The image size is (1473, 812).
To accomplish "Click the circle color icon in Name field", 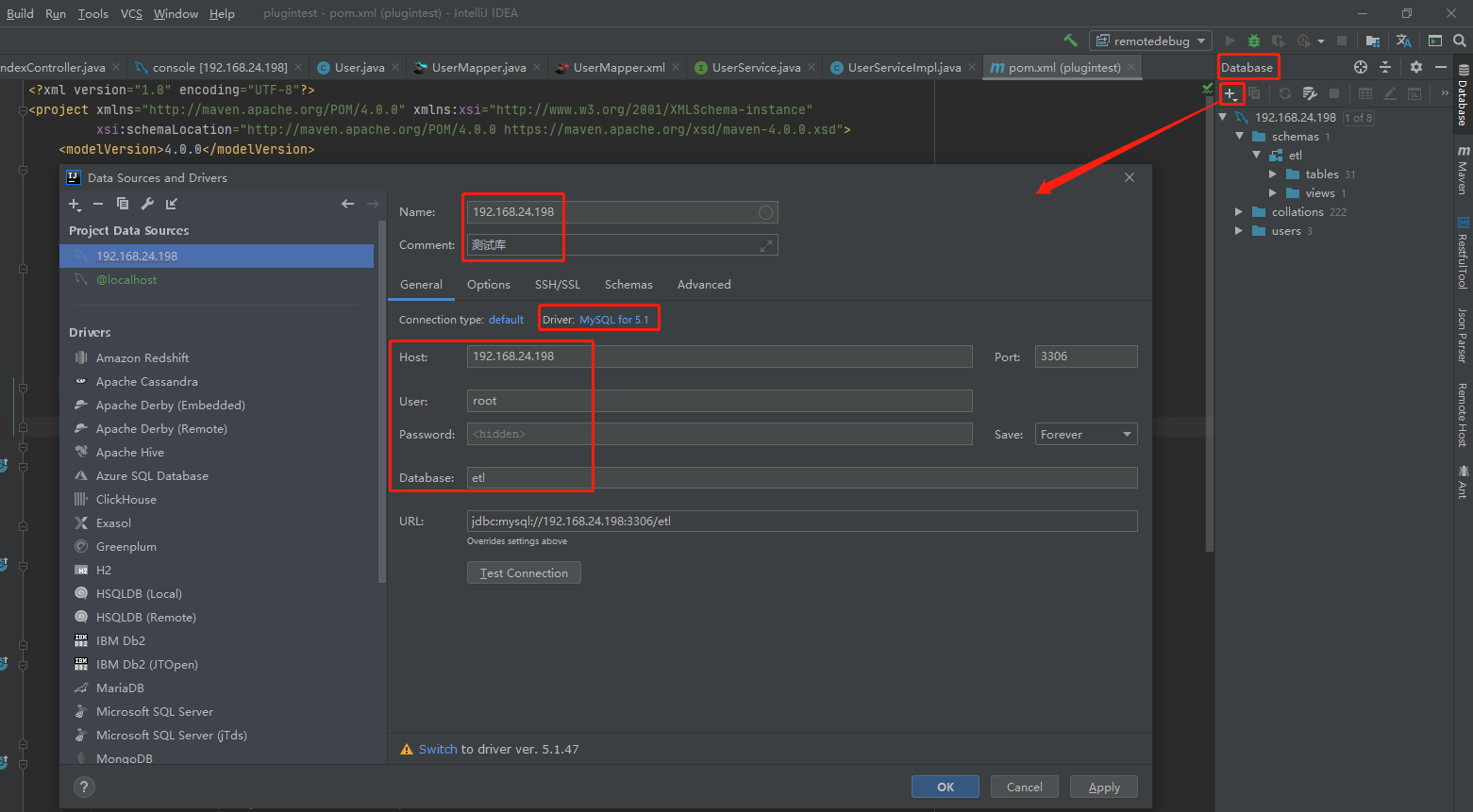I will tap(765, 212).
